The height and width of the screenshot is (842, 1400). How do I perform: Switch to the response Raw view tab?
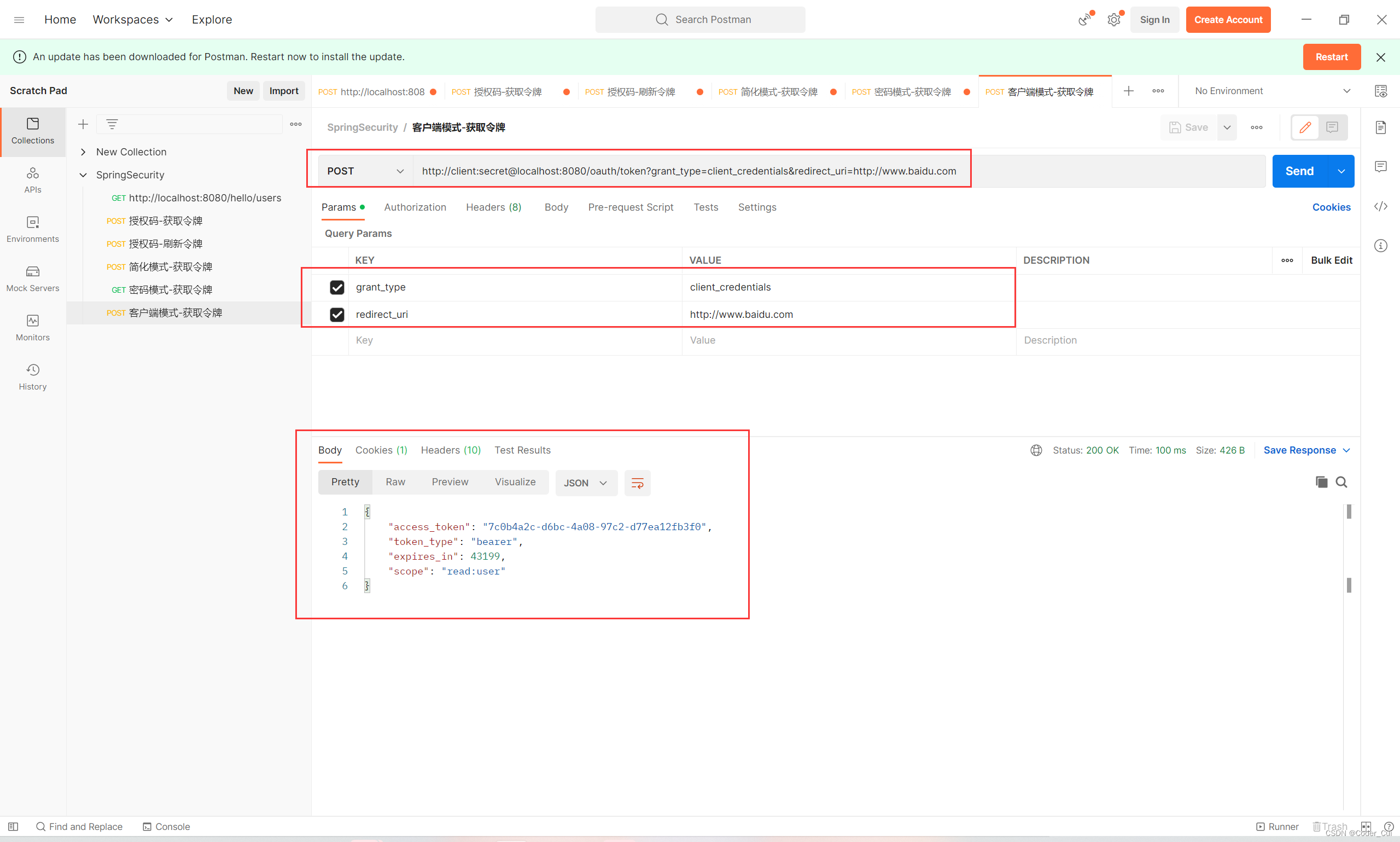point(395,481)
